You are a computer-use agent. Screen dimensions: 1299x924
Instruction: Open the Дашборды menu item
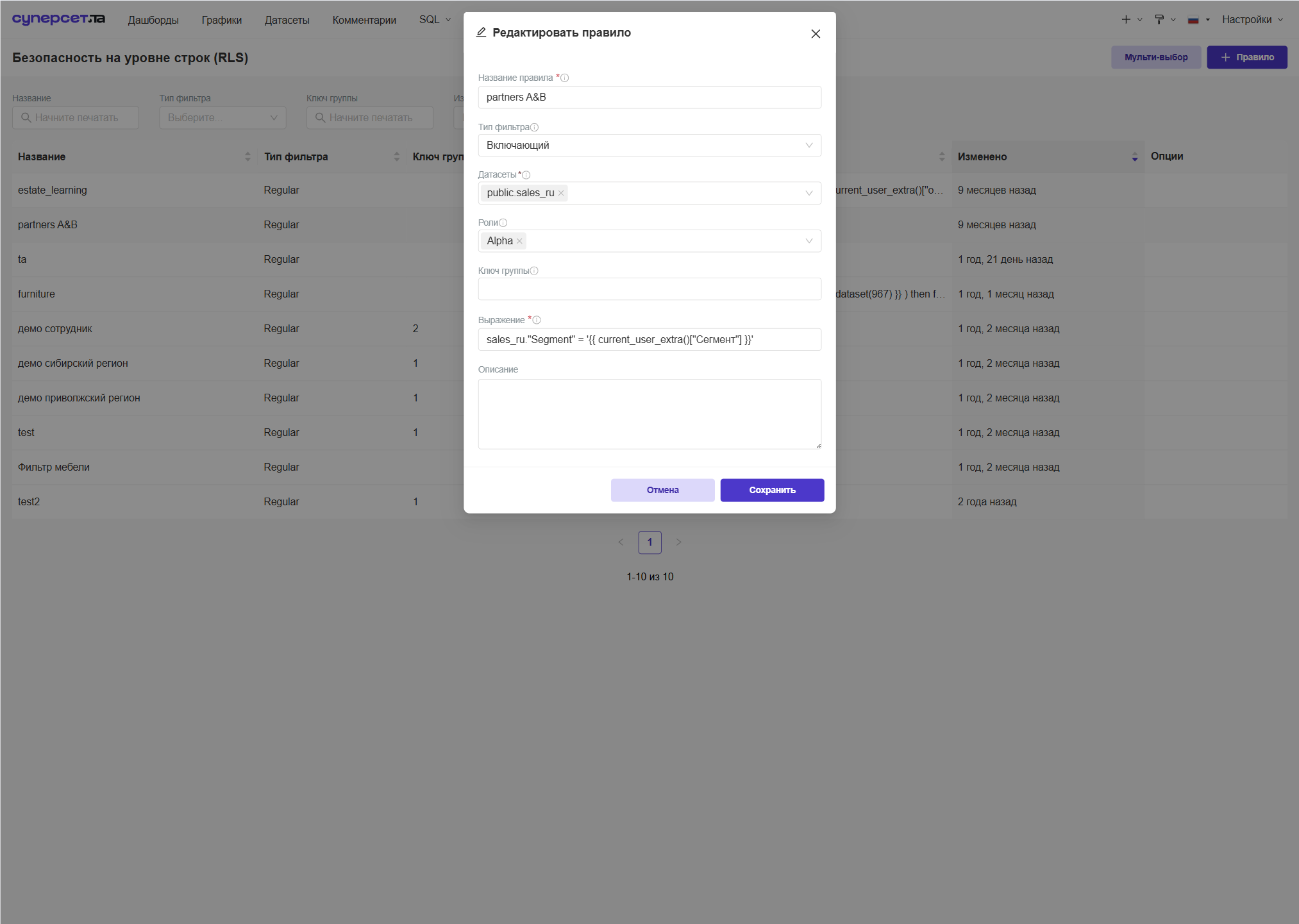point(153,20)
